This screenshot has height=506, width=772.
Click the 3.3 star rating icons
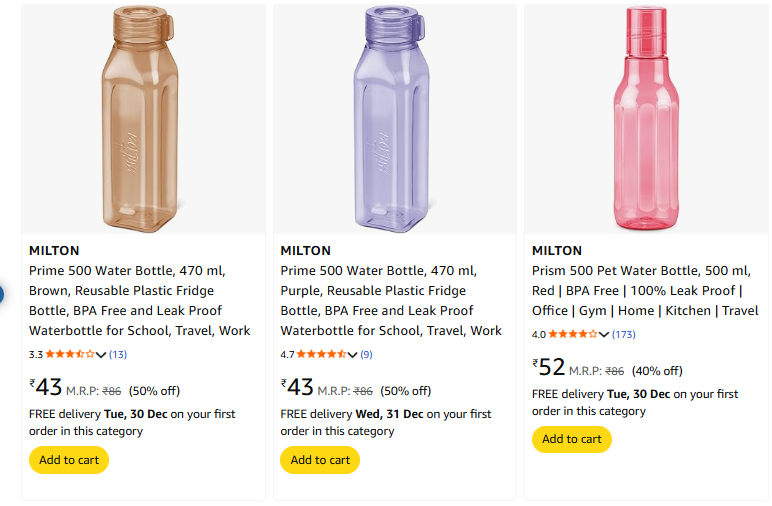70,354
